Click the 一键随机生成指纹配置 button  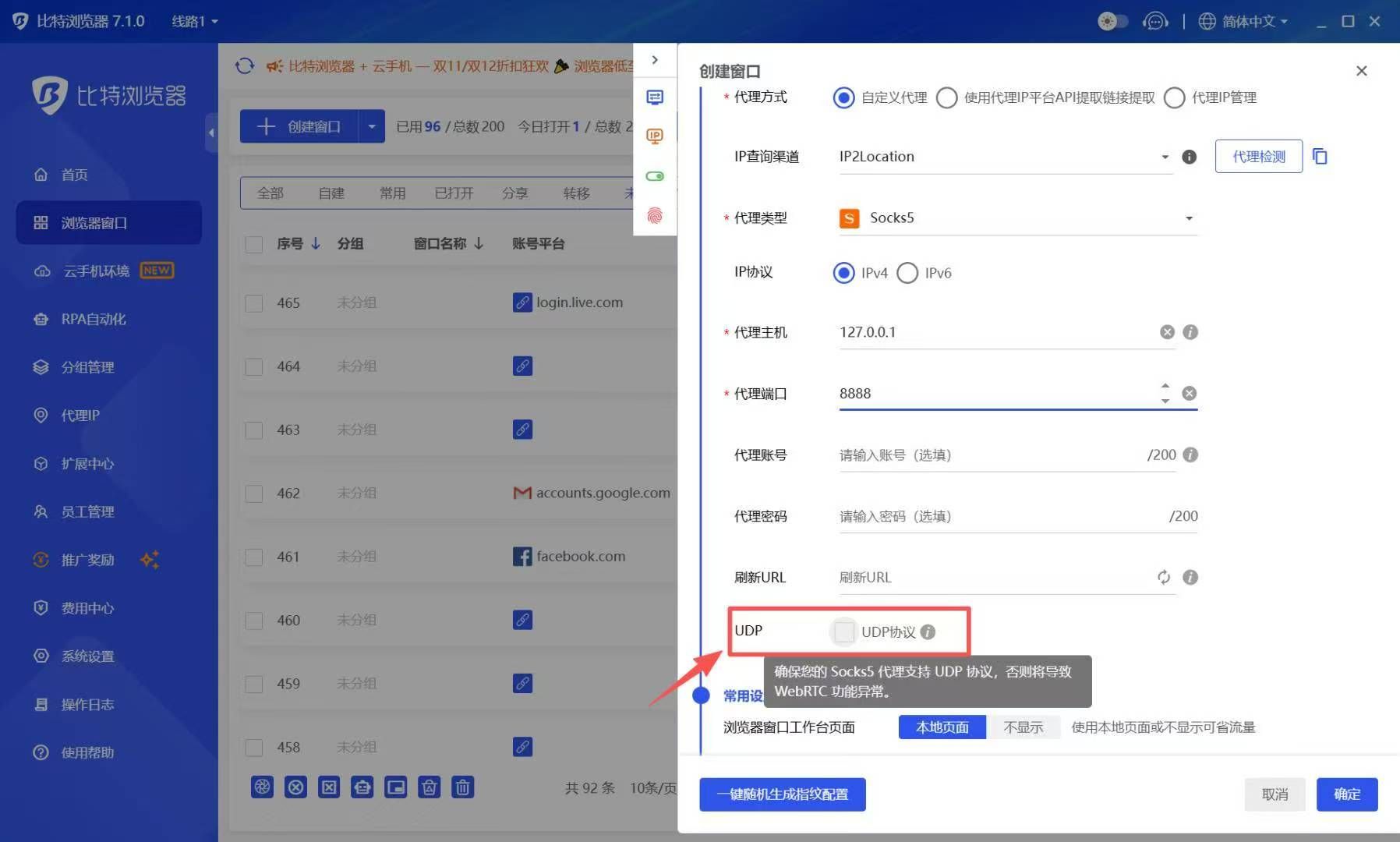point(782,794)
